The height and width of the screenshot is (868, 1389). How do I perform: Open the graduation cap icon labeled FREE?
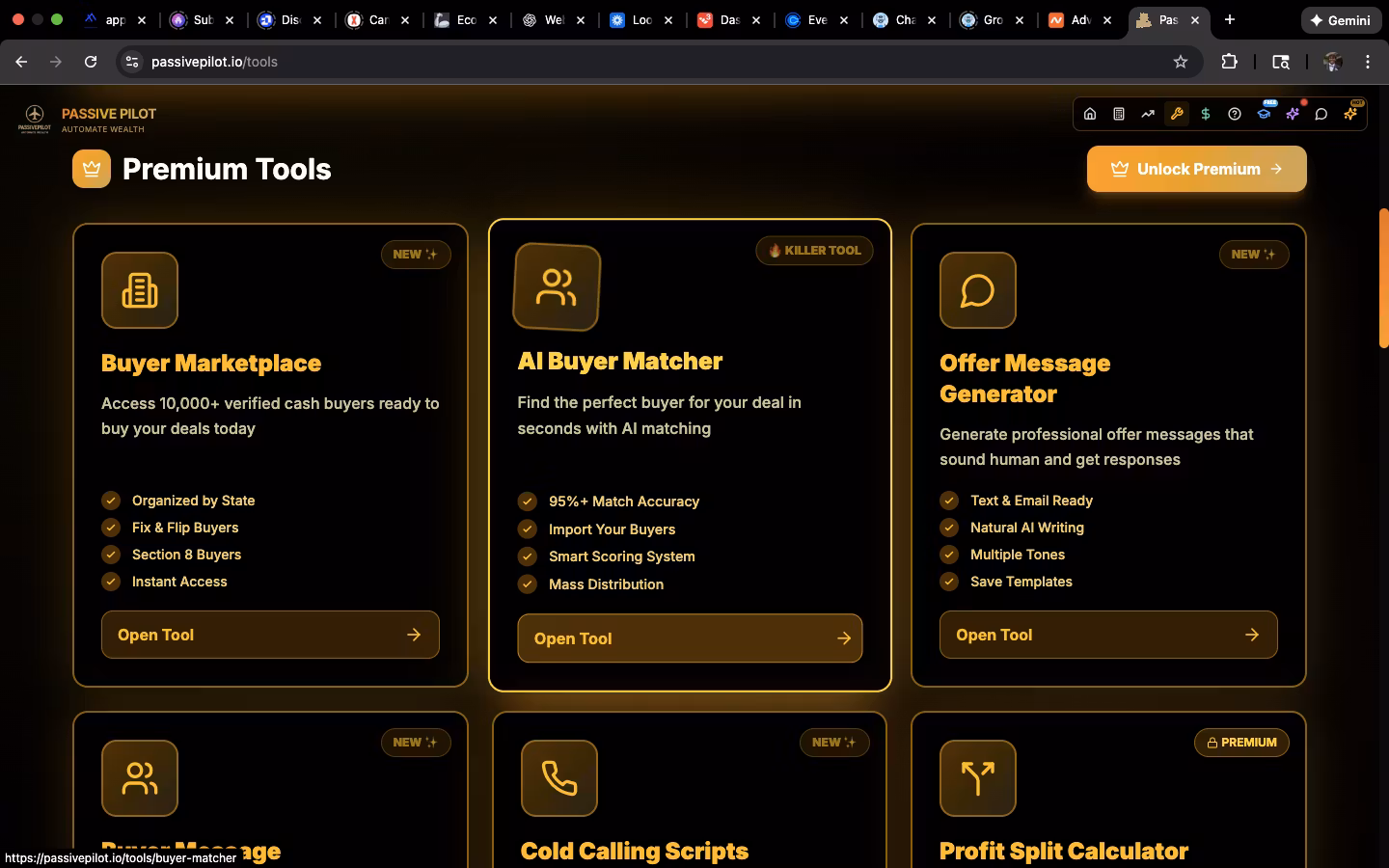[1264, 114]
